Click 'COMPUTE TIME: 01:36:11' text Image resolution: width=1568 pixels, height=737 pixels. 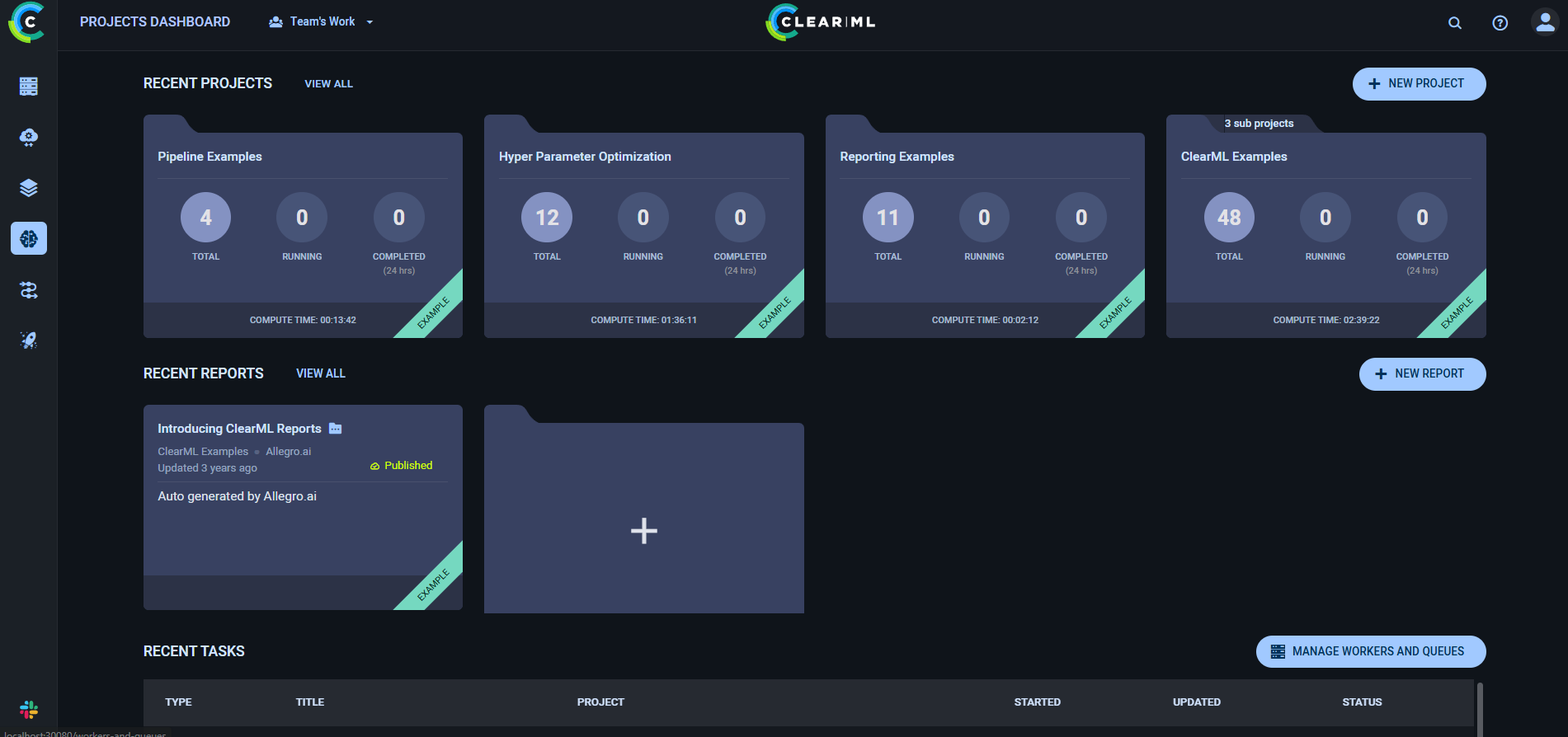click(644, 320)
